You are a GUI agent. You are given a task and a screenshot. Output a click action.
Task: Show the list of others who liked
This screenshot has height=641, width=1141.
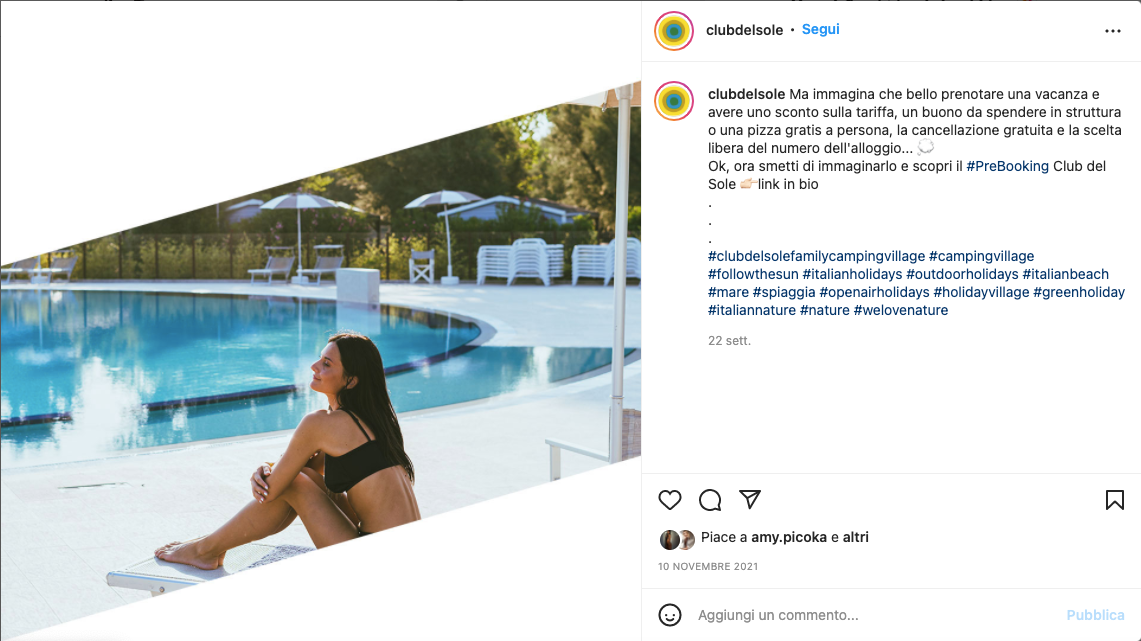pyautogui.click(x=856, y=537)
